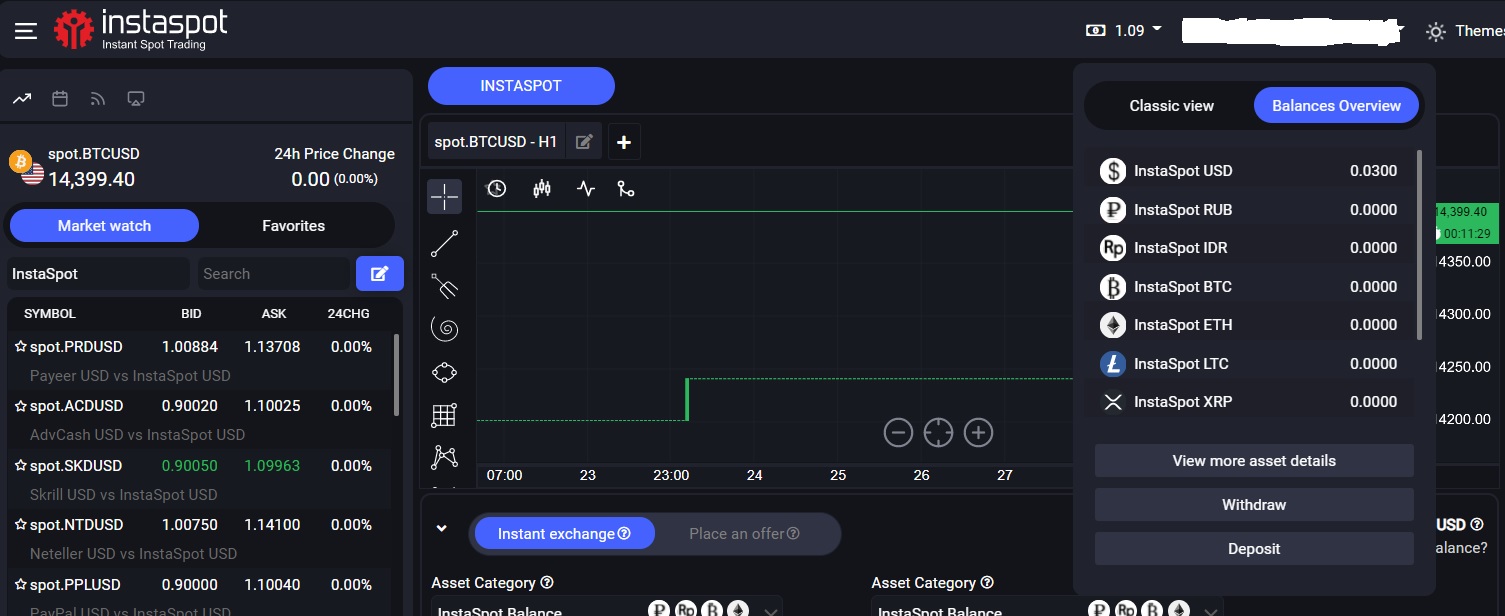Click the market watch list scrollbar
Image resolution: width=1505 pixels, height=616 pixels.
[397, 375]
